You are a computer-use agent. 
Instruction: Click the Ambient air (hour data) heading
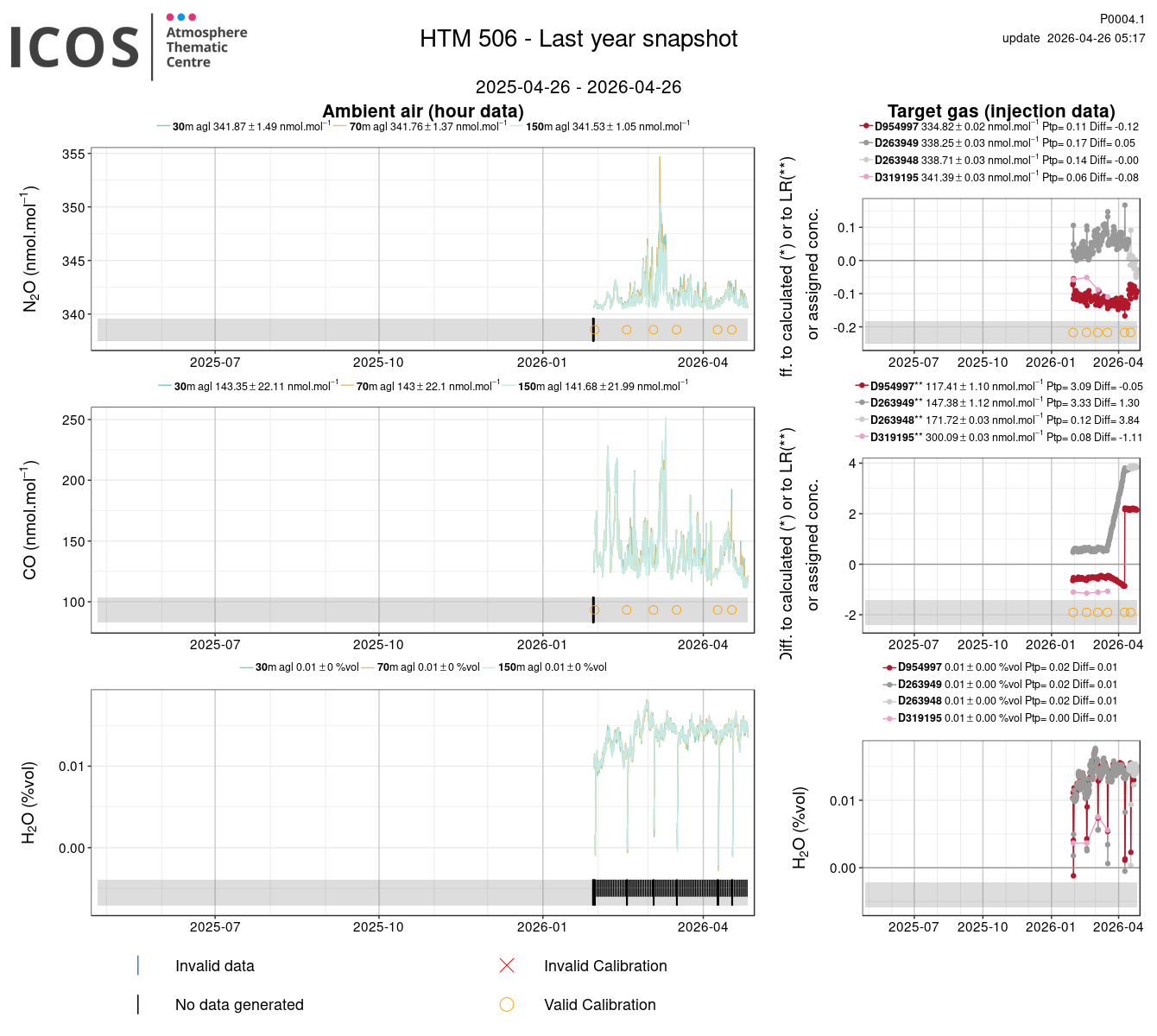click(423, 111)
